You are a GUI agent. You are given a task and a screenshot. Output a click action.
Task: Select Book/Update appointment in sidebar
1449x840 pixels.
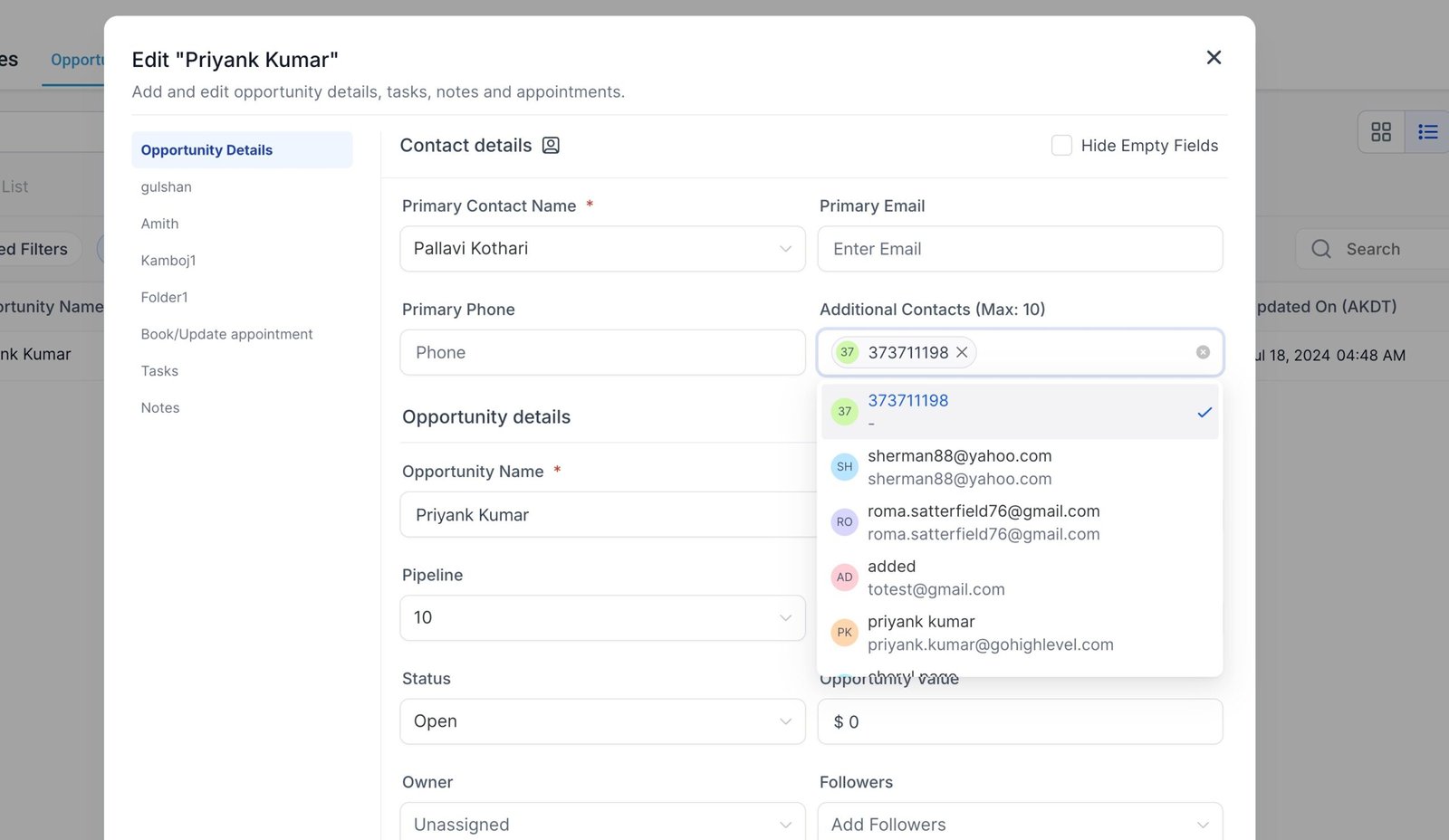pos(226,334)
